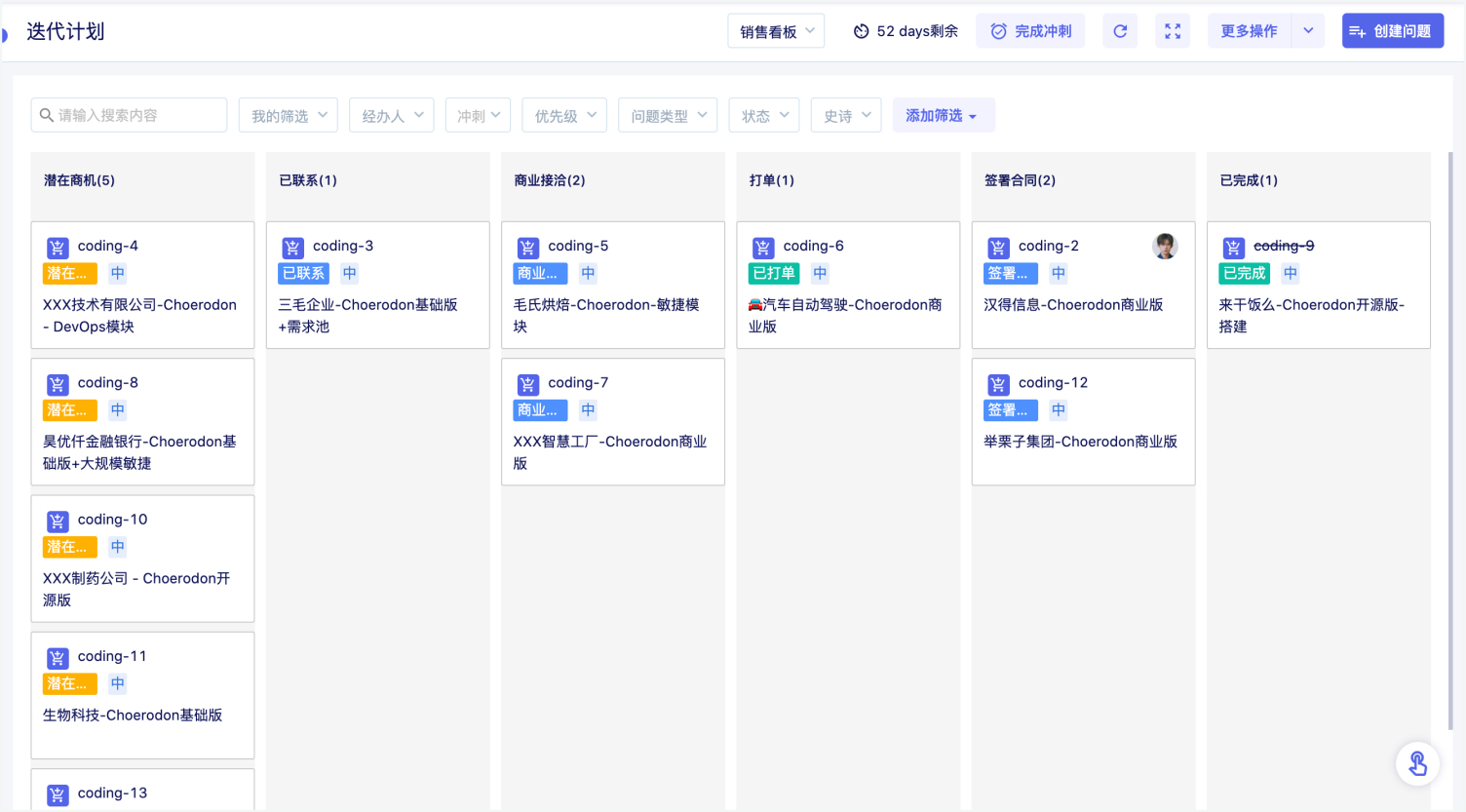Click cart icon on coding-7 card
The height and width of the screenshot is (812, 1466).
528,384
